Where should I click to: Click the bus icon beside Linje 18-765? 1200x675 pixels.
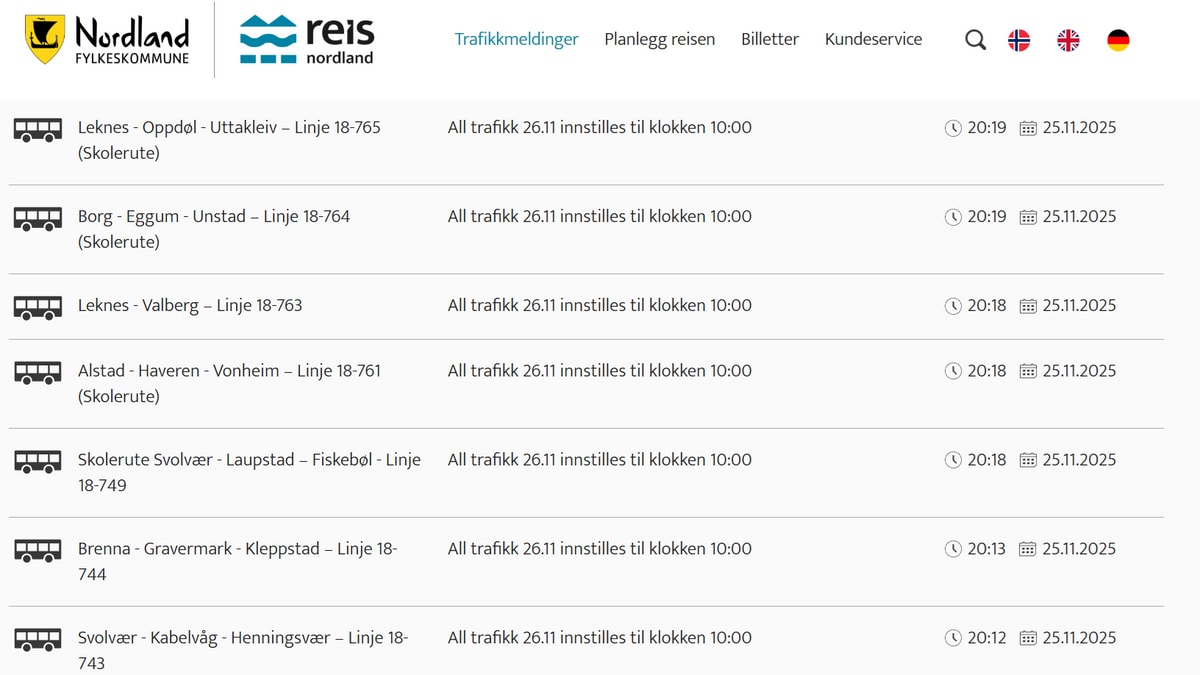37,128
